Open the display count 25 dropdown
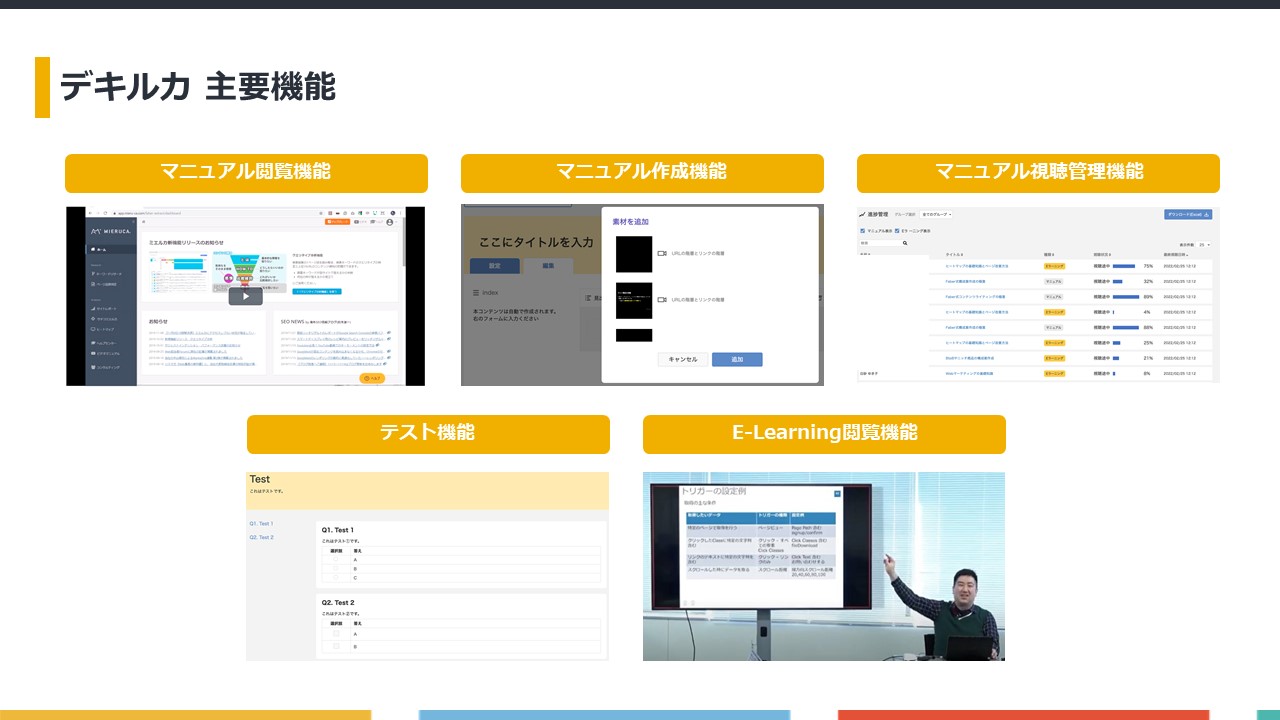 (1204, 244)
